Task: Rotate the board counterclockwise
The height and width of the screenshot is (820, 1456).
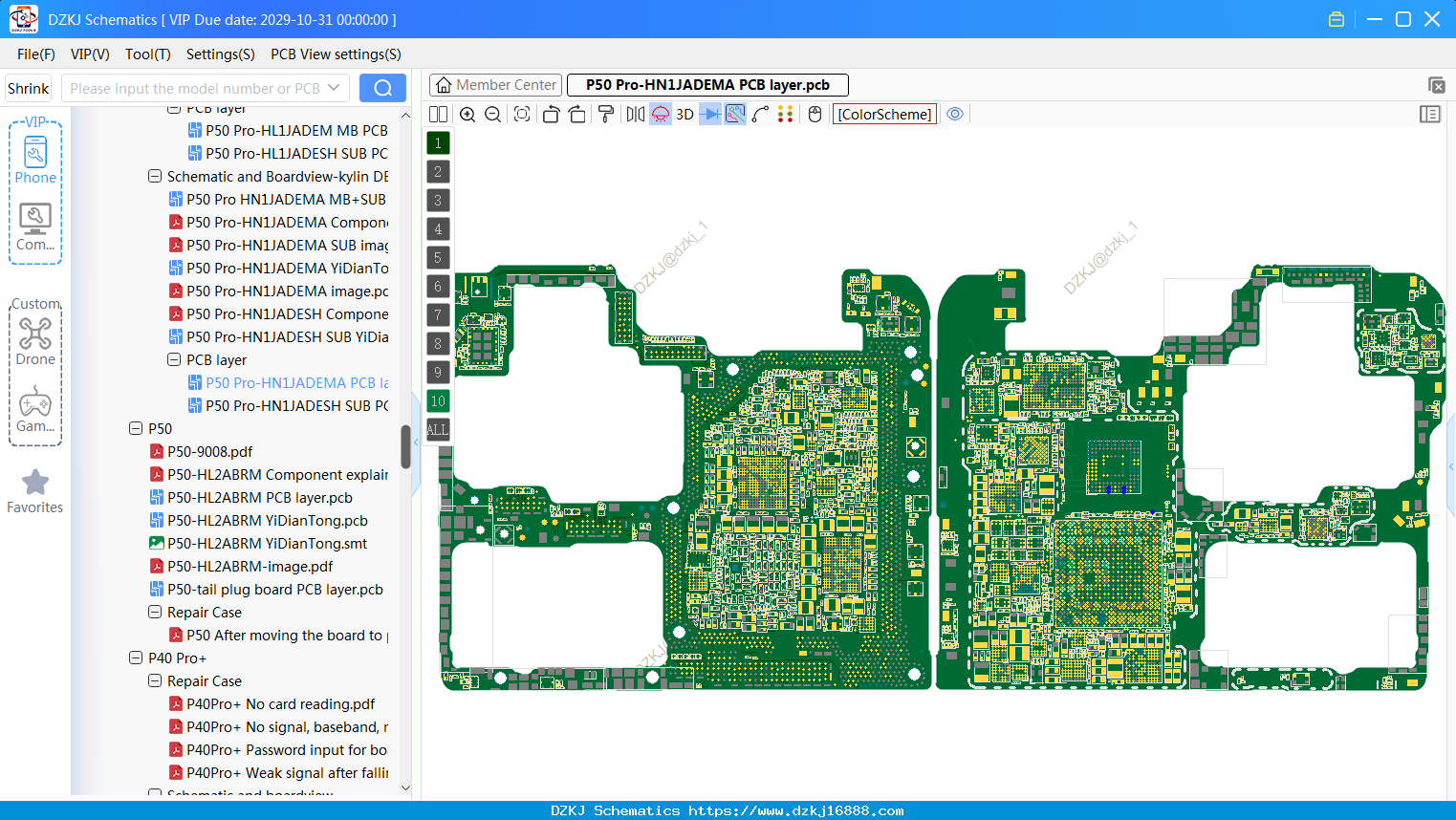Action: (552, 114)
